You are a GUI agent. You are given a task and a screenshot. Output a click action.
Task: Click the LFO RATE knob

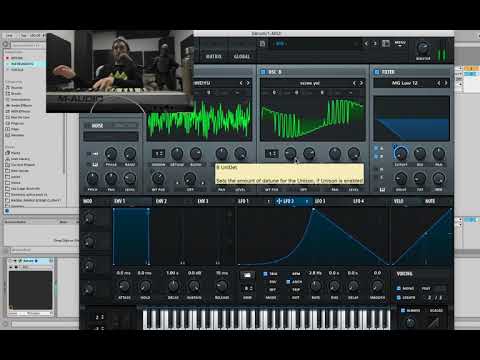(x=315, y=286)
